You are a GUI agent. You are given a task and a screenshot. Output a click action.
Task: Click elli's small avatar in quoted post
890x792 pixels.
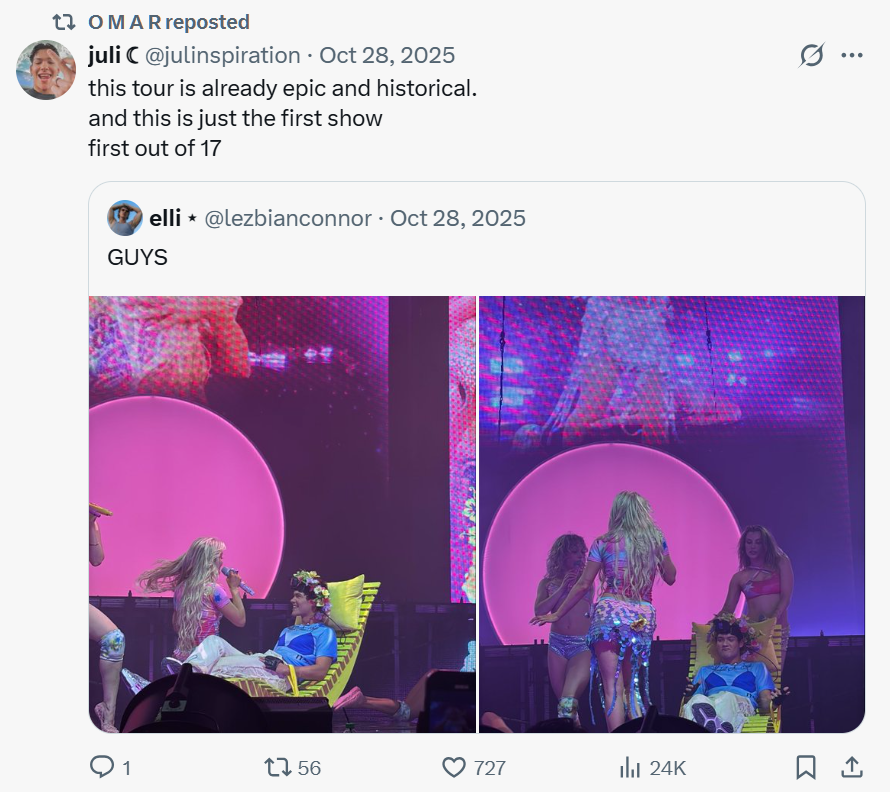tap(125, 218)
